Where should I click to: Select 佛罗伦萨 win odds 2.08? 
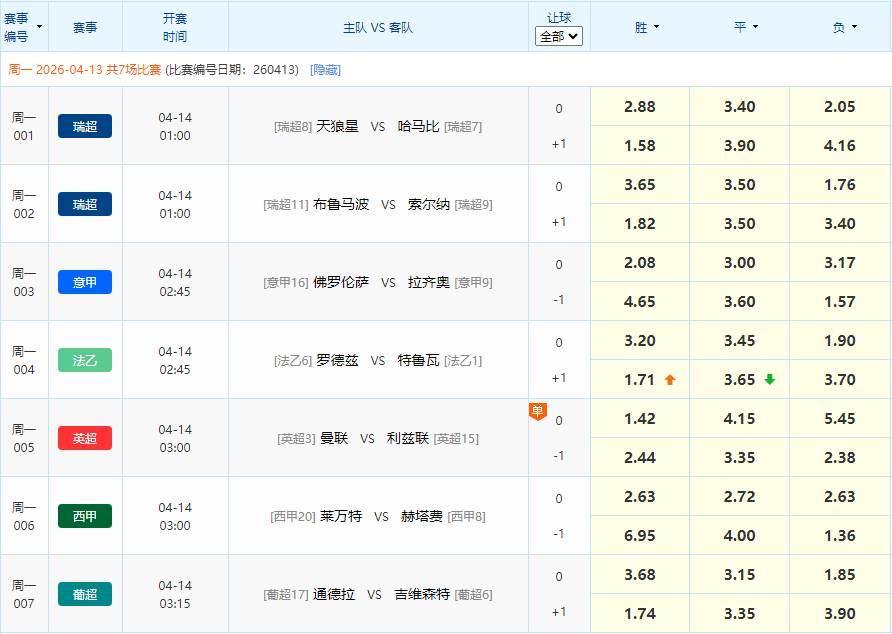pos(640,262)
